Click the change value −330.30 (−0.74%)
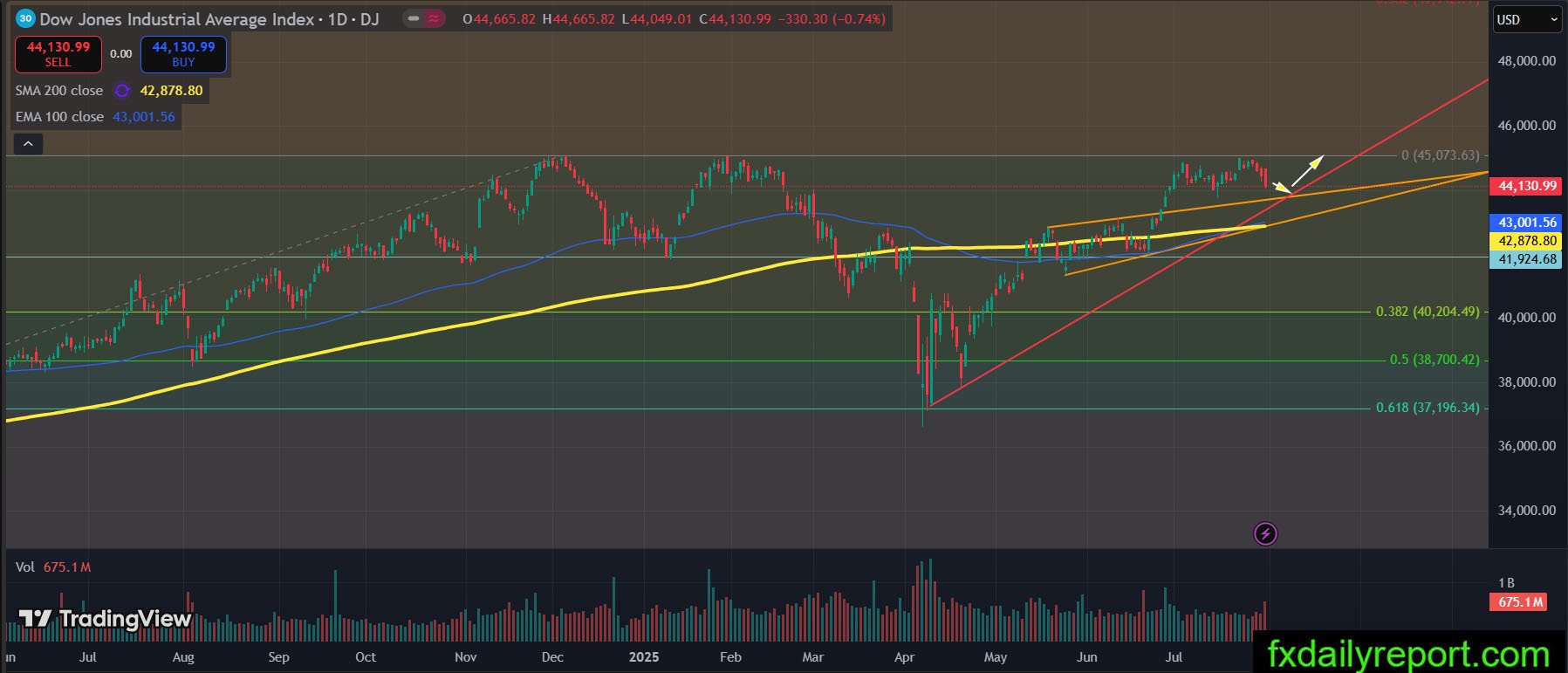This screenshot has width=1568, height=673. pos(831,18)
